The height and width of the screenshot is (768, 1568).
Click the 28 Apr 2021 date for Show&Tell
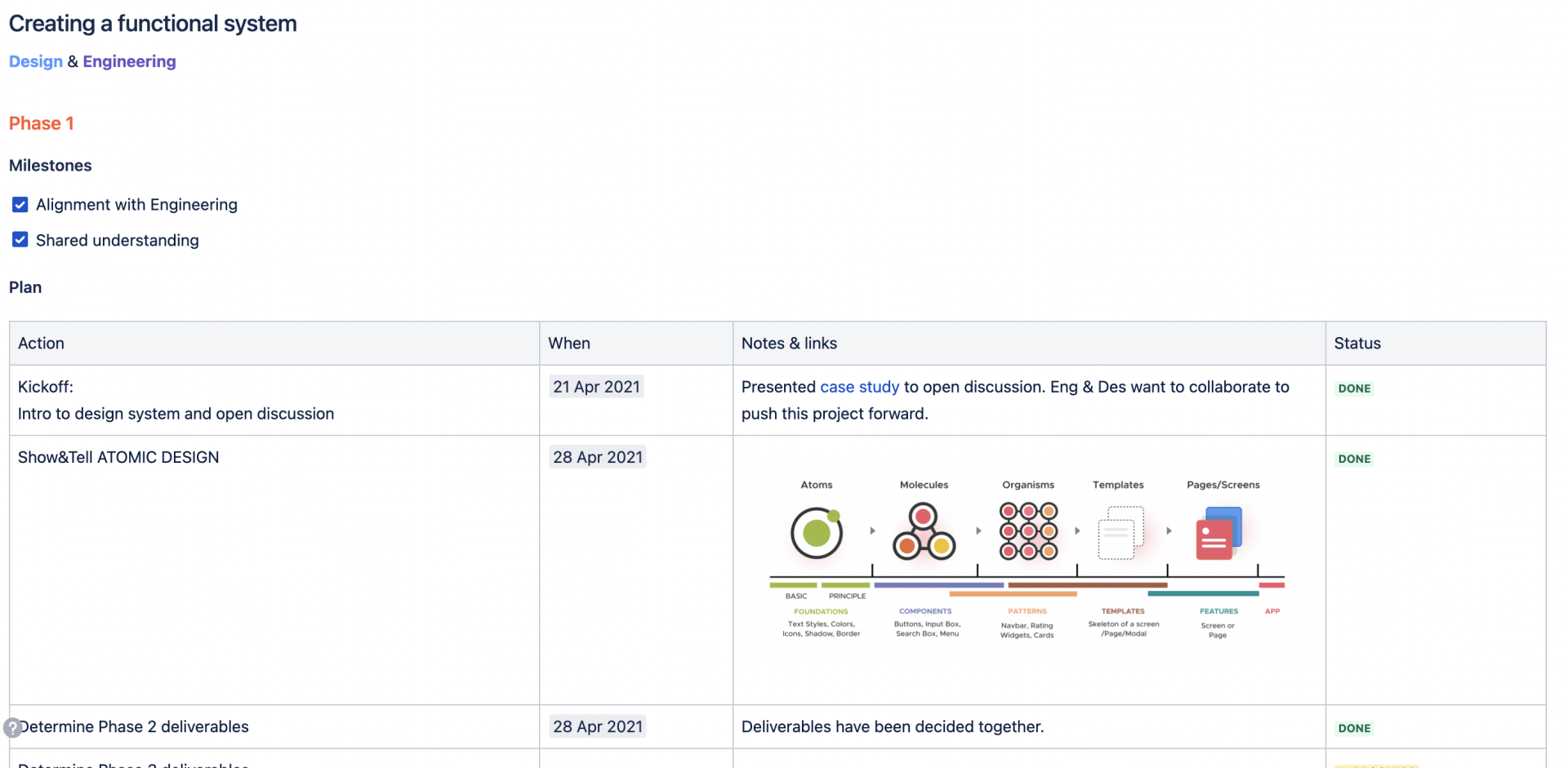click(x=598, y=457)
